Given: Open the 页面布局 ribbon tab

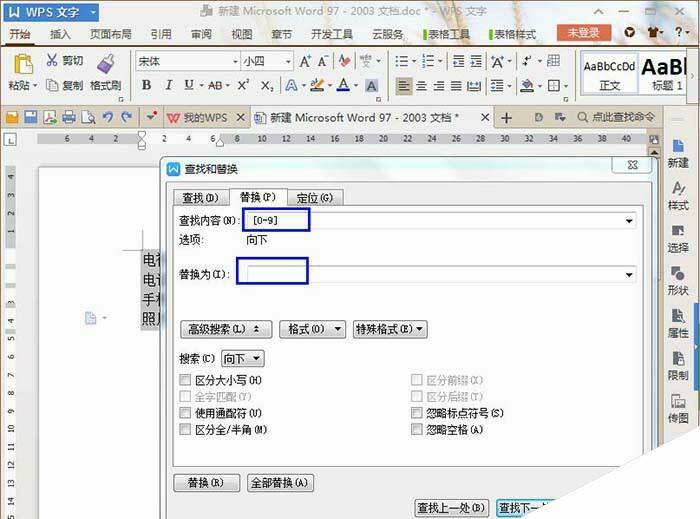Looking at the screenshot, I should [111, 34].
